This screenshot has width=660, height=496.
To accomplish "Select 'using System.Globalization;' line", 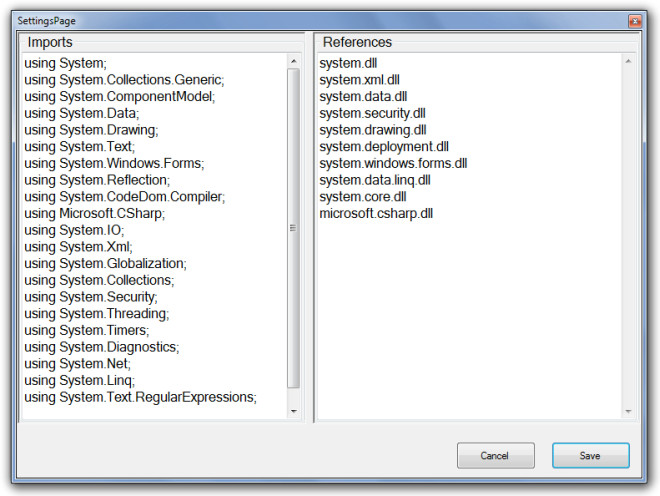I will click(x=105, y=264).
